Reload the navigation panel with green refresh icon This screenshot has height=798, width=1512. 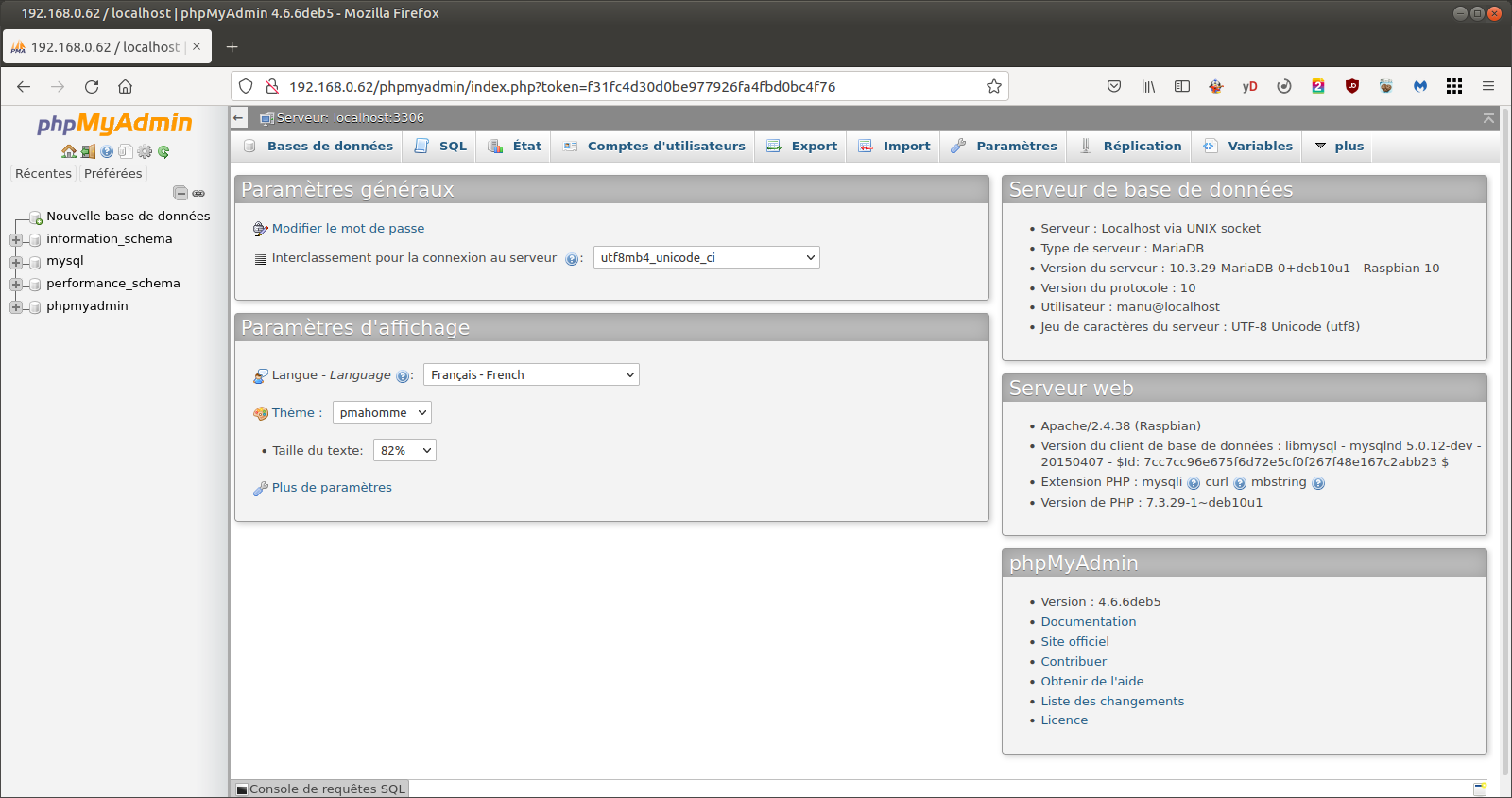click(163, 151)
